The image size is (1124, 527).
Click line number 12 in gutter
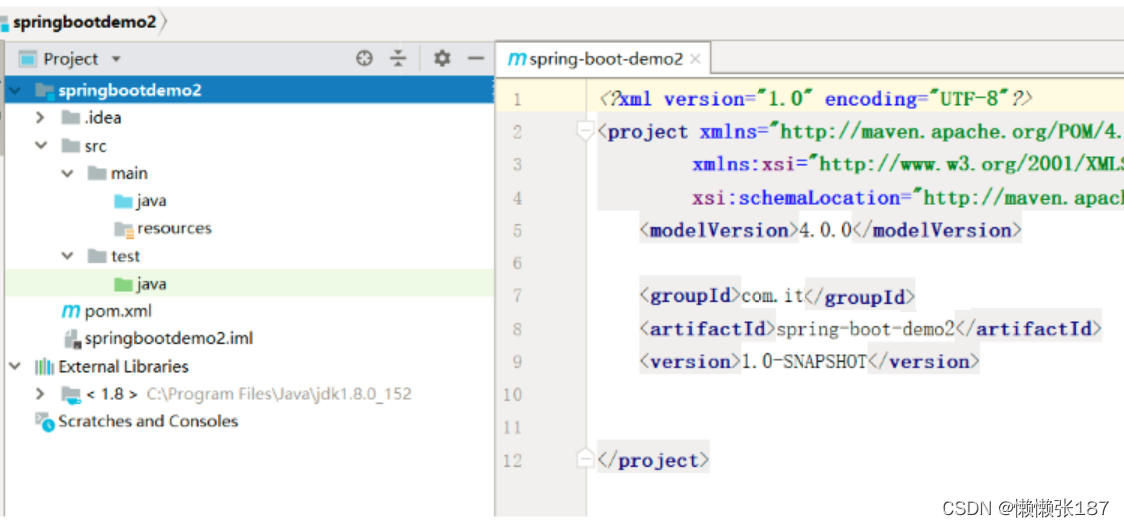[513, 460]
